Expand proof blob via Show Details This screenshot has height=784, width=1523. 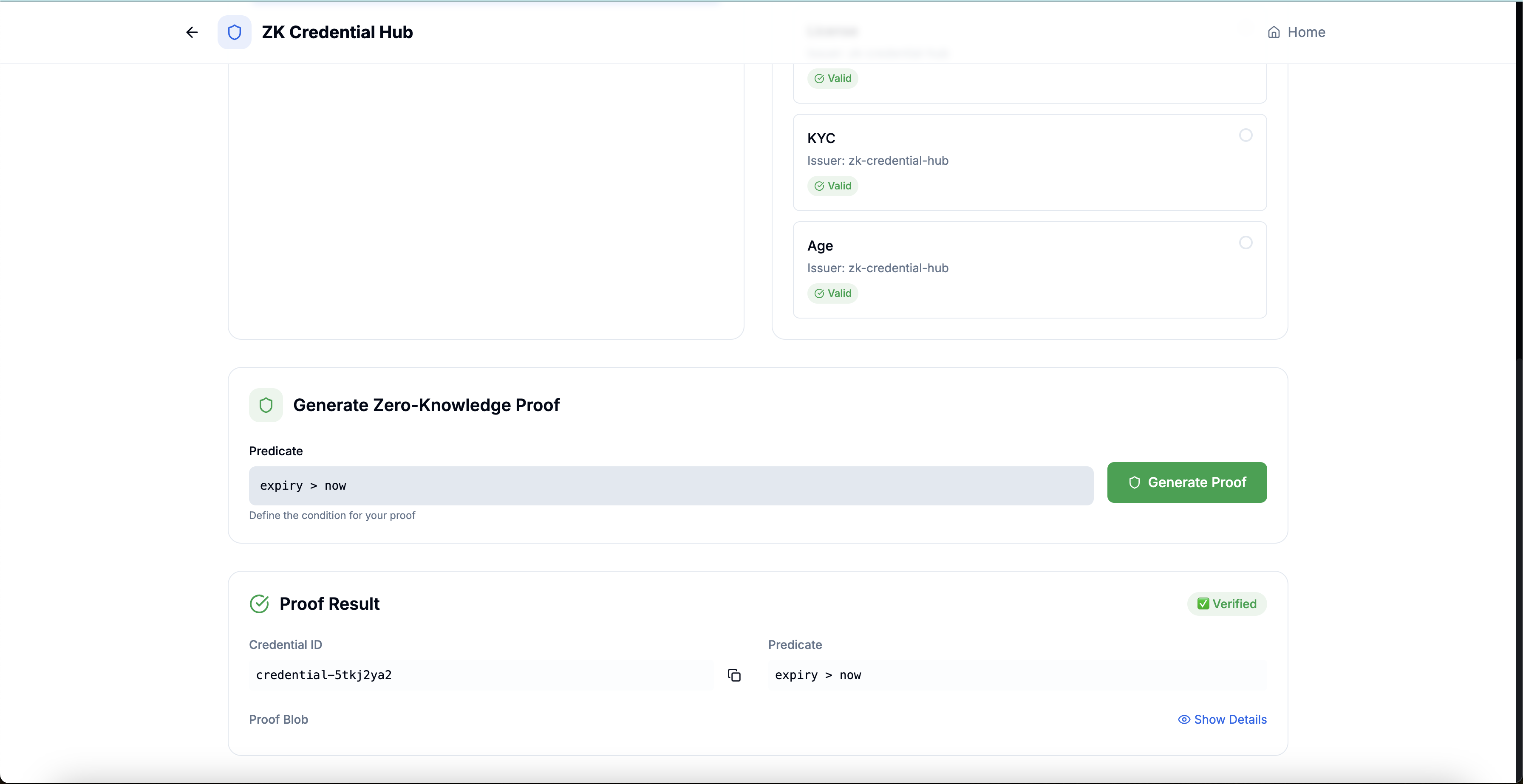[x=1230, y=719]
